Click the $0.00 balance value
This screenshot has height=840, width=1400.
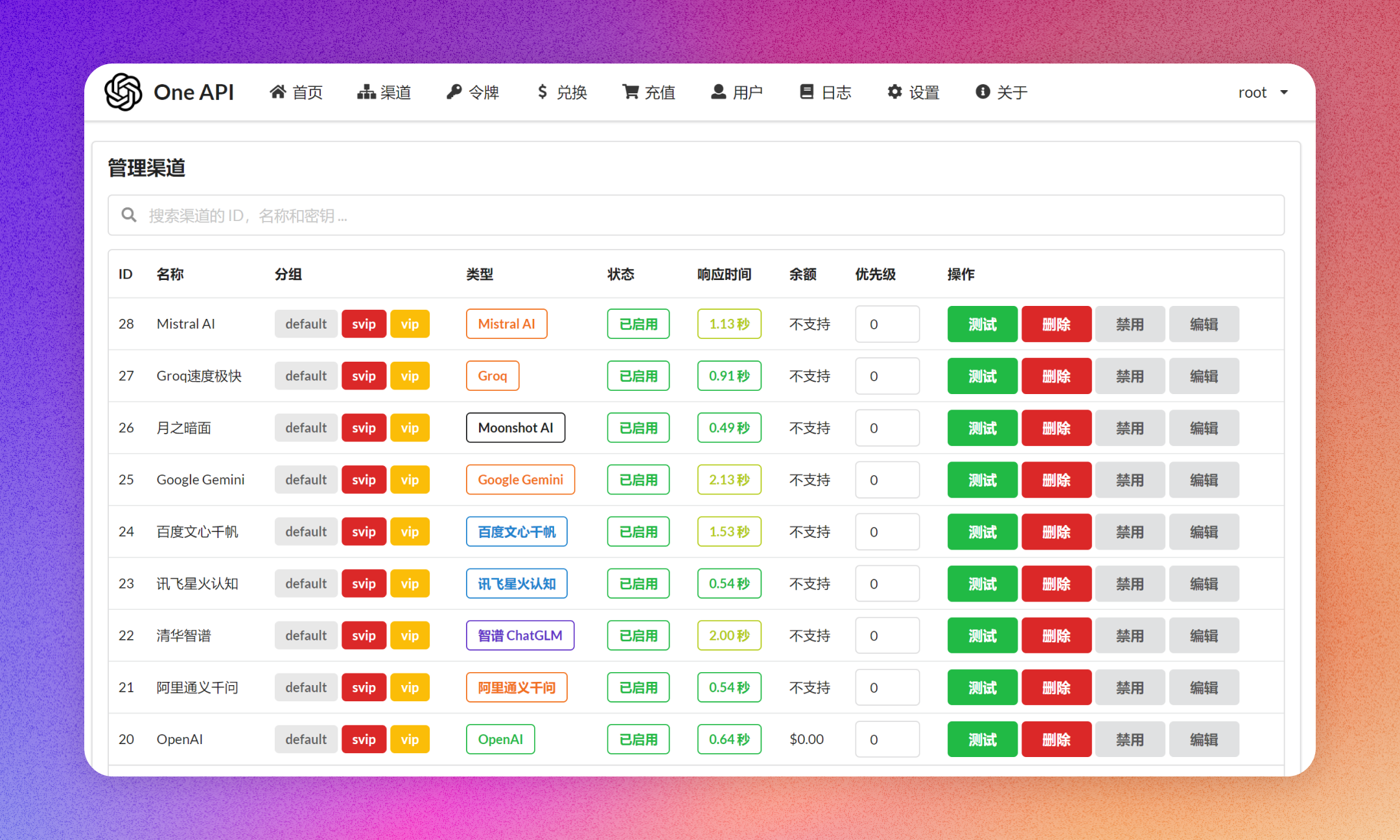click(x=806, y=739)
